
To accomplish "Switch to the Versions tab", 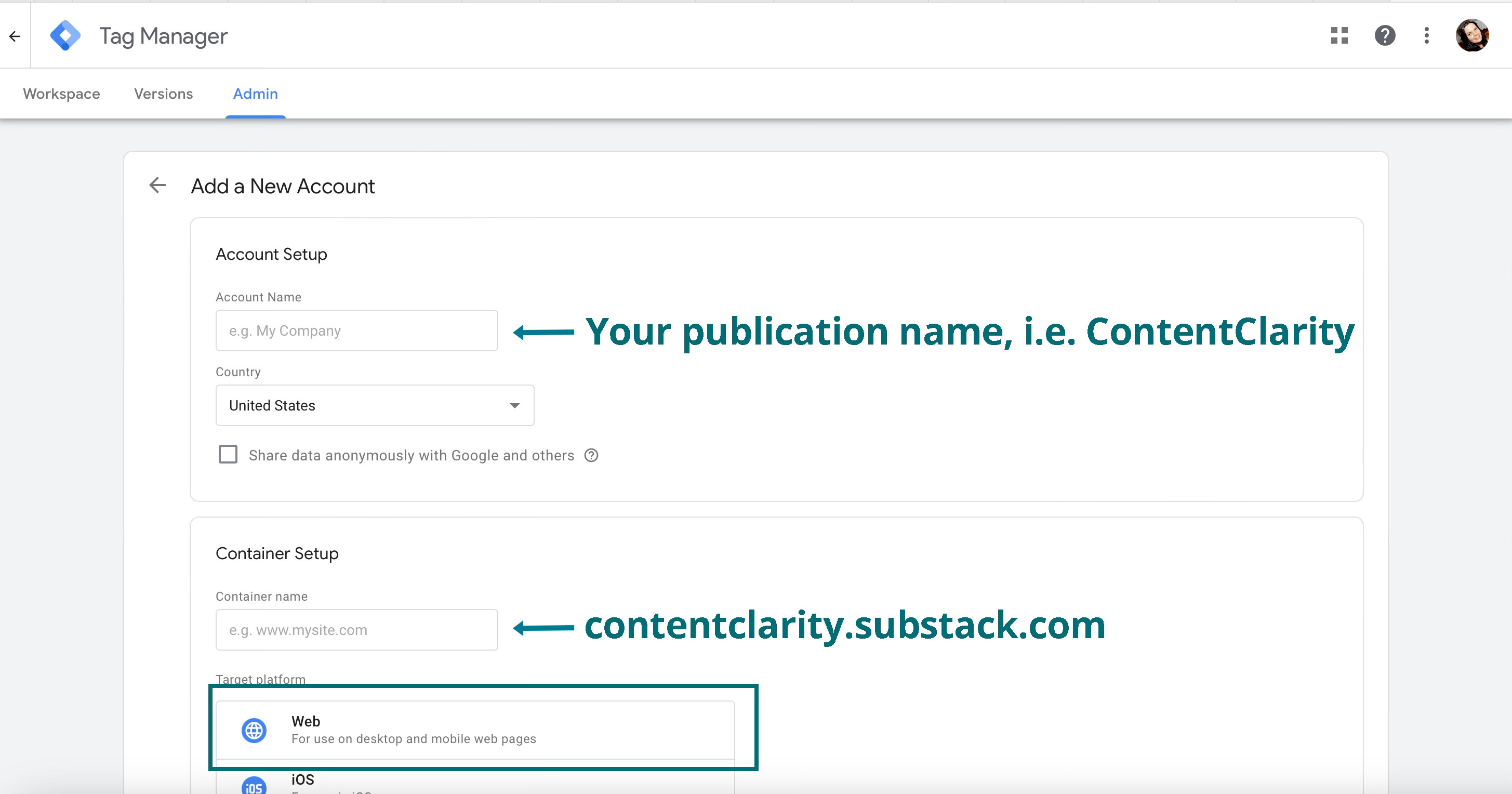I will pyautogui.click(x=163, y=94).
